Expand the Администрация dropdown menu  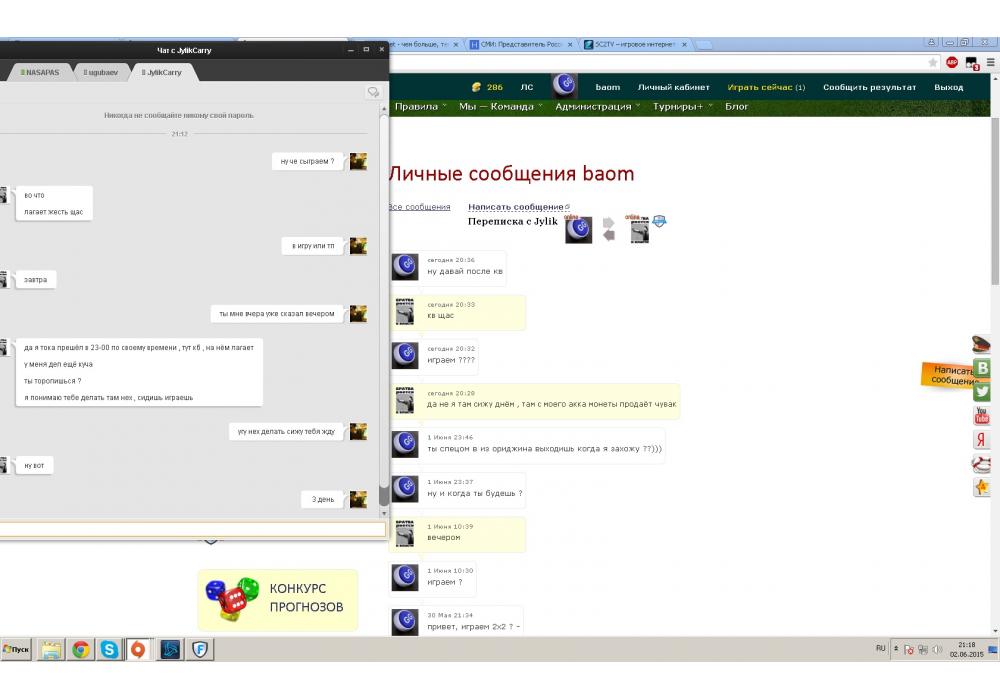[x=597, y=107]
